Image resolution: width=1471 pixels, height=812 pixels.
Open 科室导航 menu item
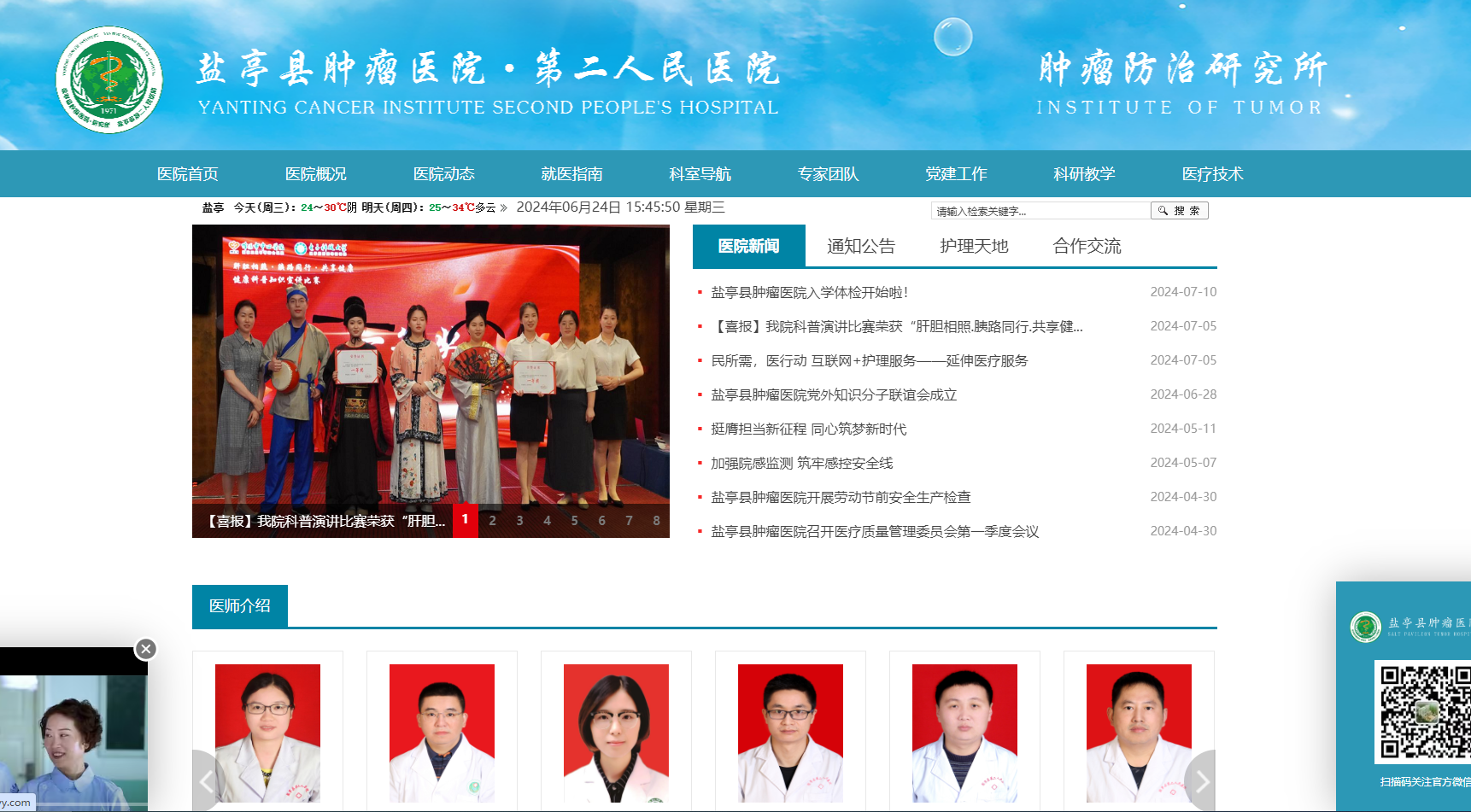700,174
